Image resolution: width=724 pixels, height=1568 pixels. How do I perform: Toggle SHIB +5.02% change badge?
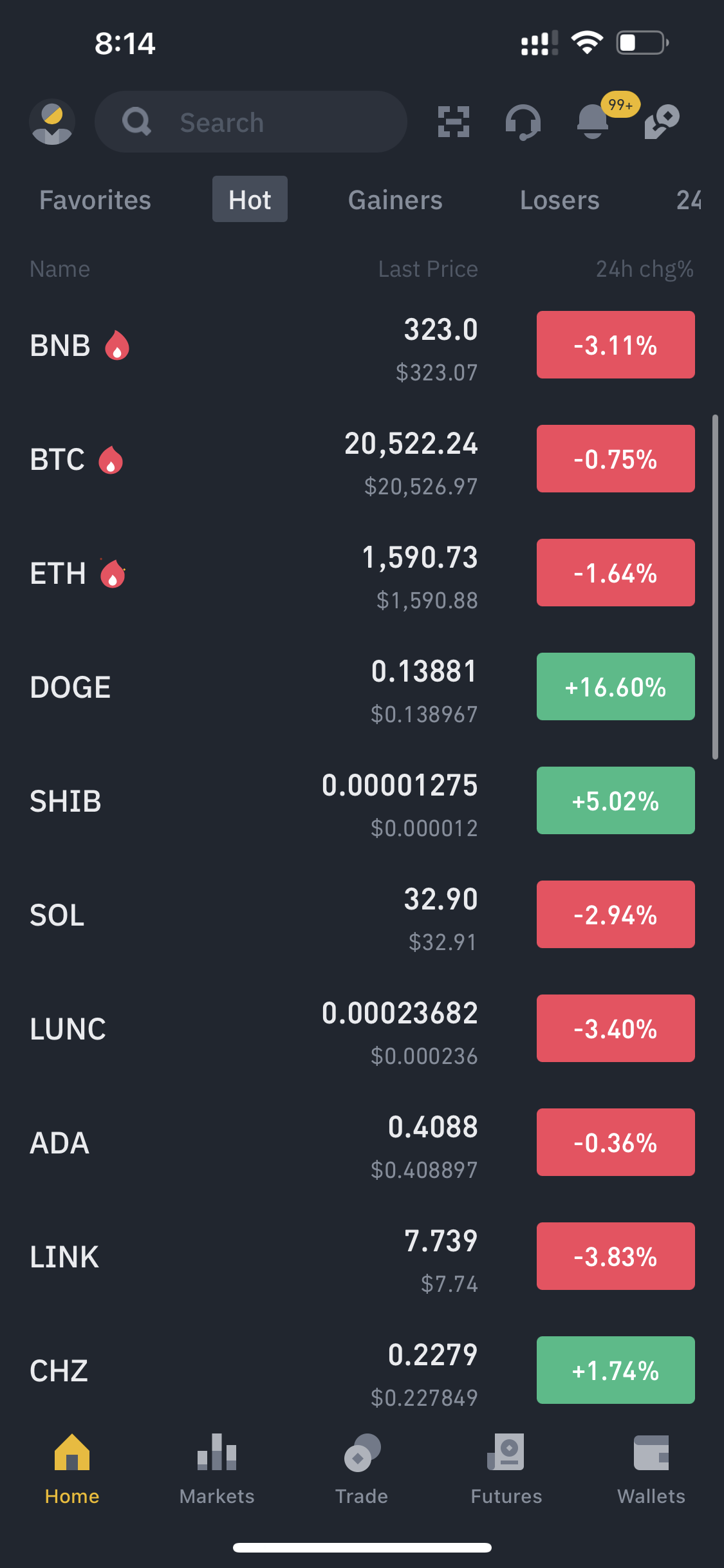[616, 801]
